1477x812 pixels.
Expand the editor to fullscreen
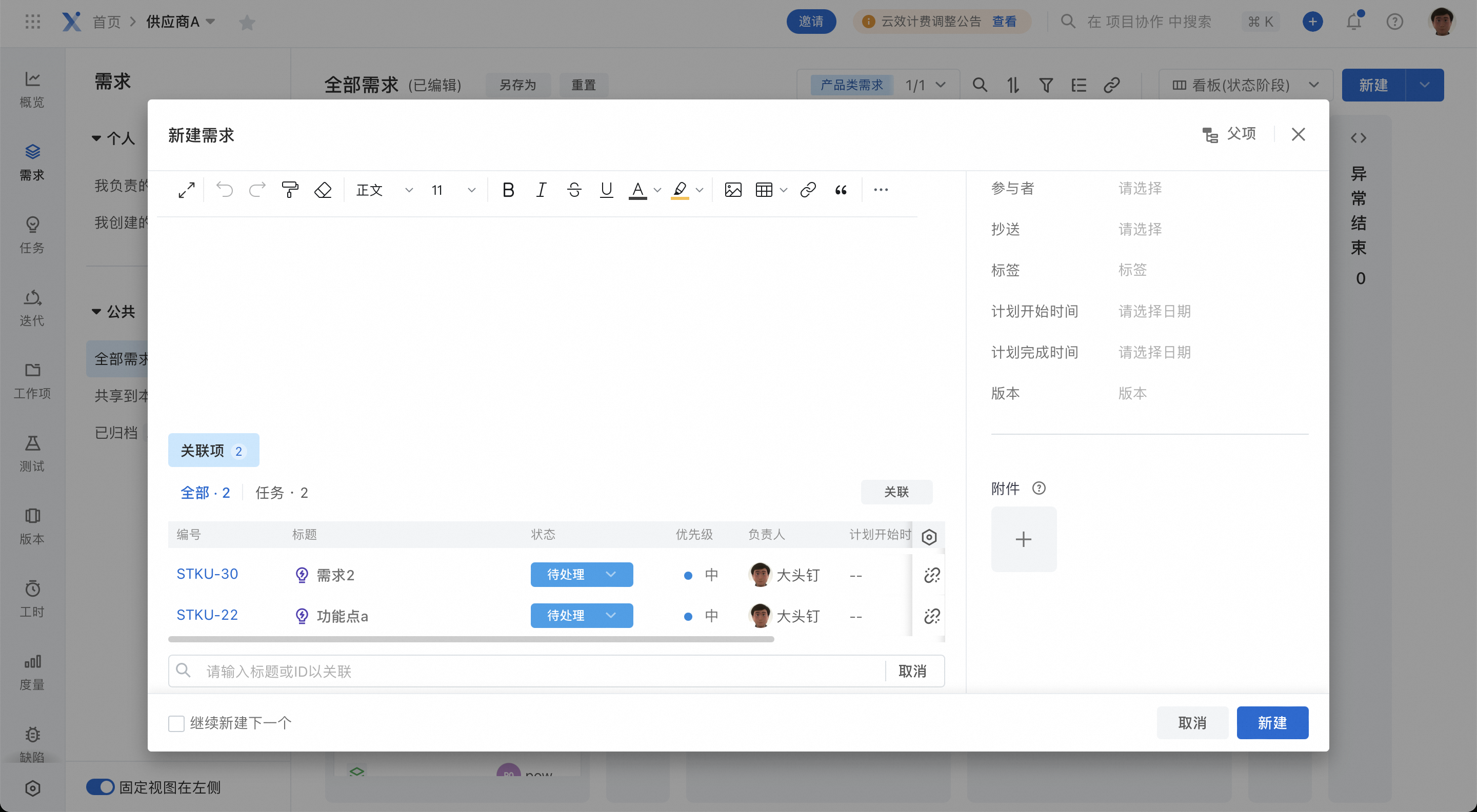186,190
